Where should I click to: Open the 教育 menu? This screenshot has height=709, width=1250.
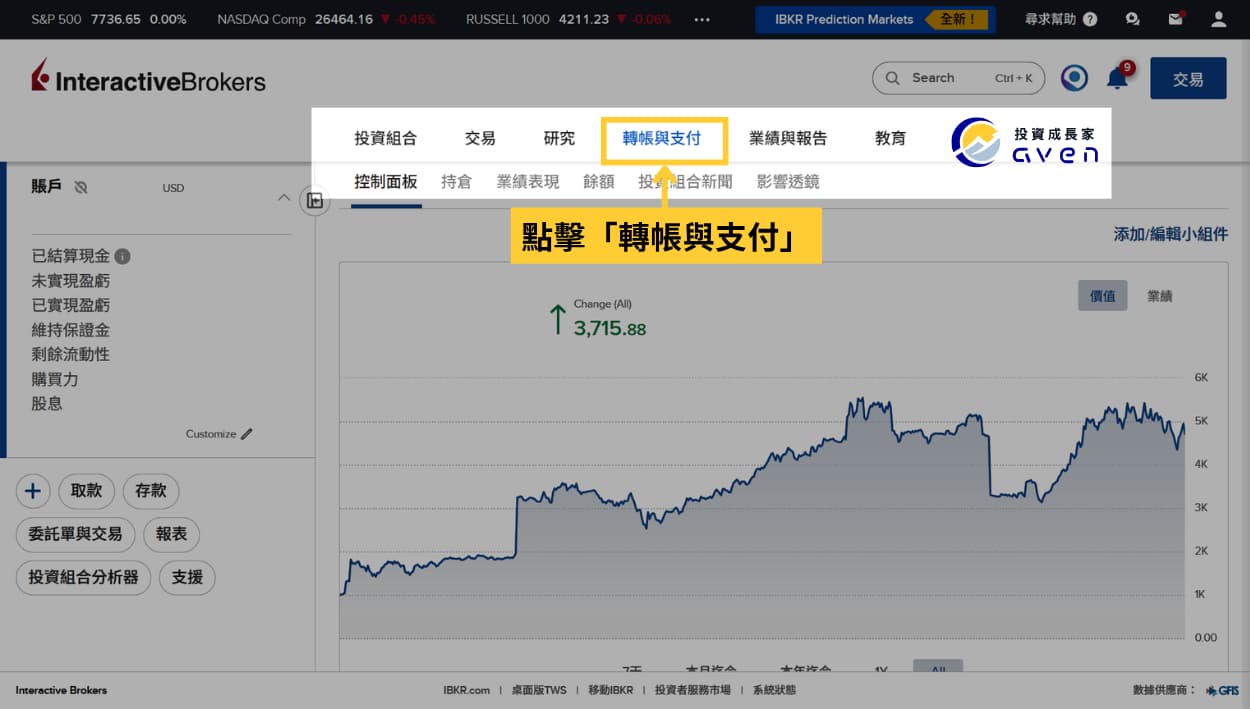[x=890, y=139]
